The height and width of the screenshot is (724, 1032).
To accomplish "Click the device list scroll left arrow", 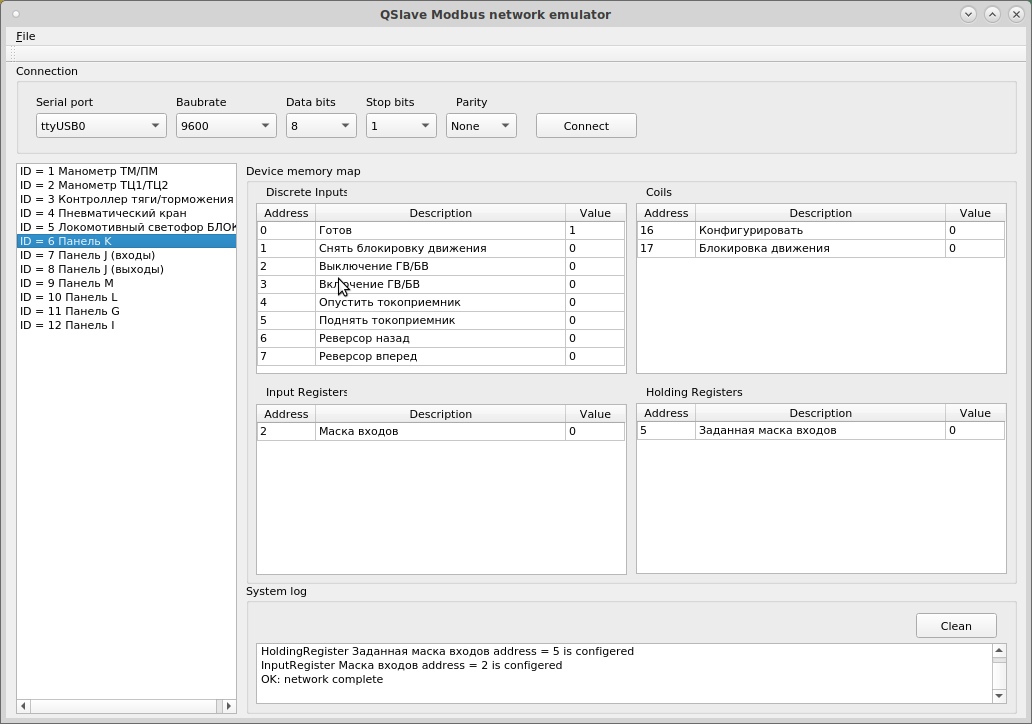I will click(x=24, y=706).
